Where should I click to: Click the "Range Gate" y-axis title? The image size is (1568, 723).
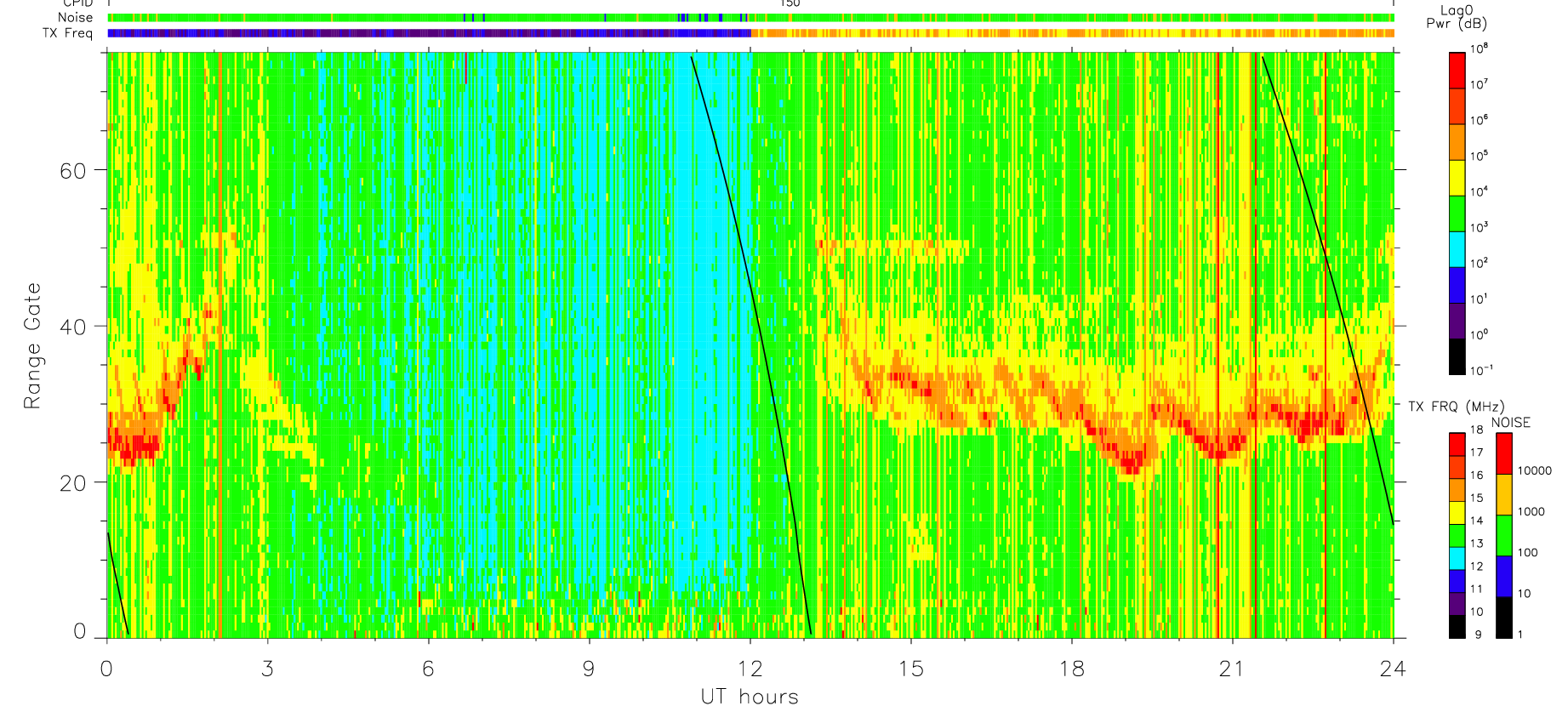click(32, 346)
